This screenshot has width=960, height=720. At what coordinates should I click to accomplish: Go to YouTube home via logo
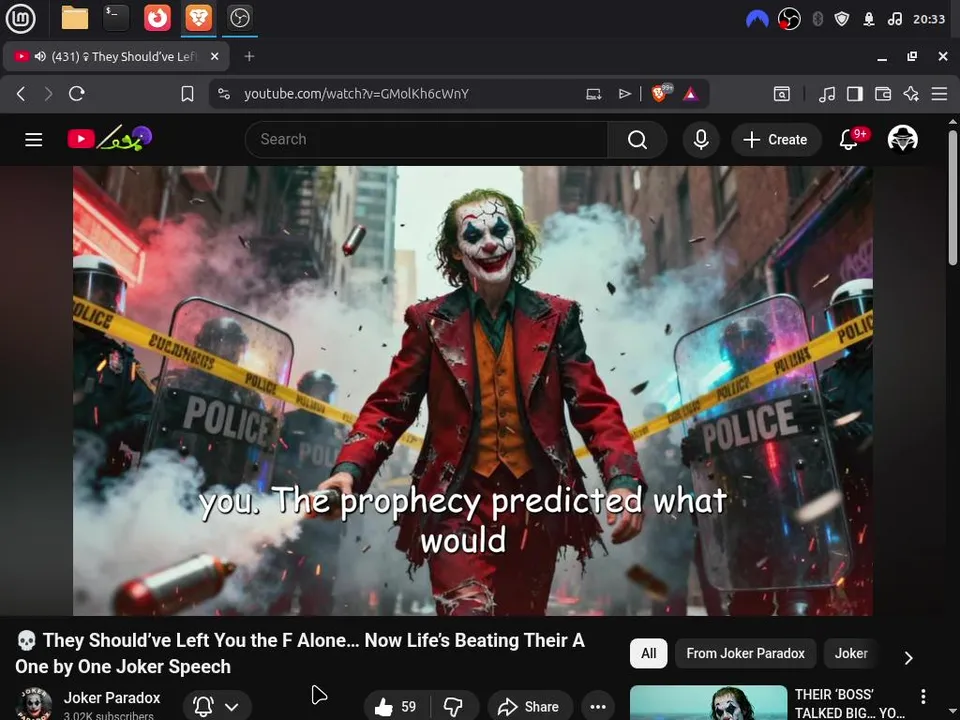point(110,139)
